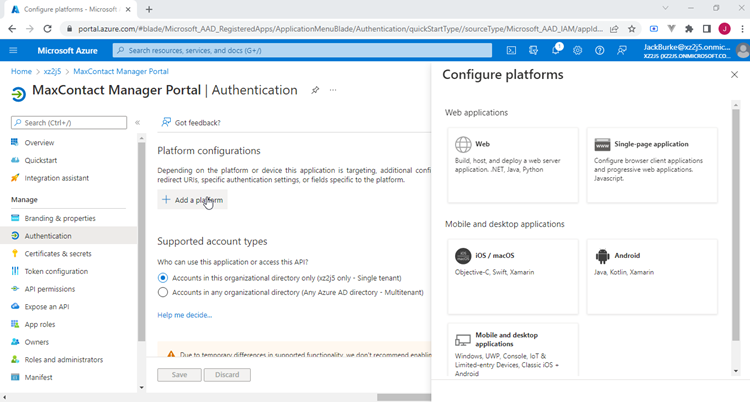Bookmark this page with the star
The width and height of the screenshot is (750, 402).
[632, 29]
